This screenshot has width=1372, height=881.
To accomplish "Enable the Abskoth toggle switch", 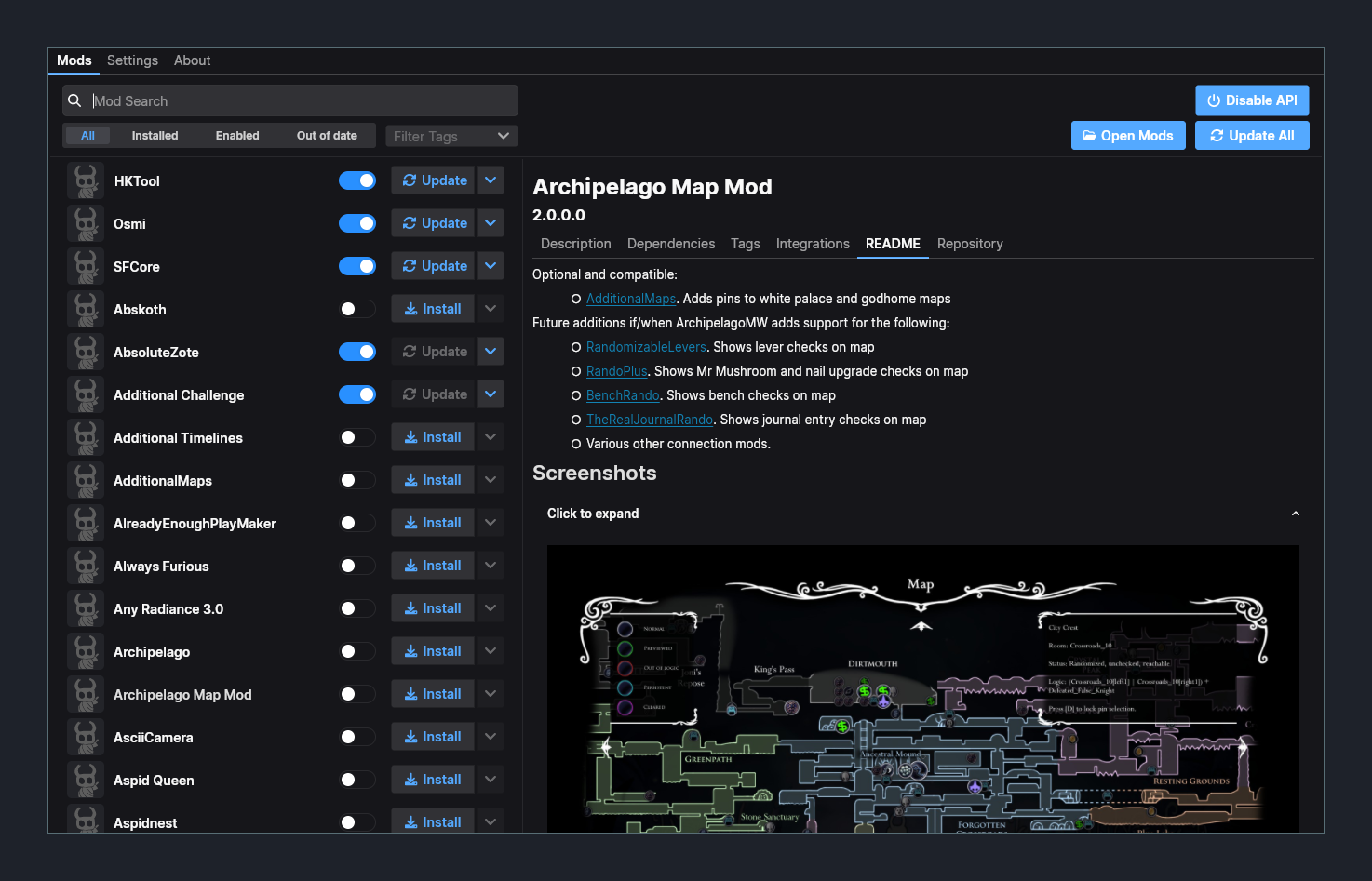I will pyautogui.click(x=357, y=309).
